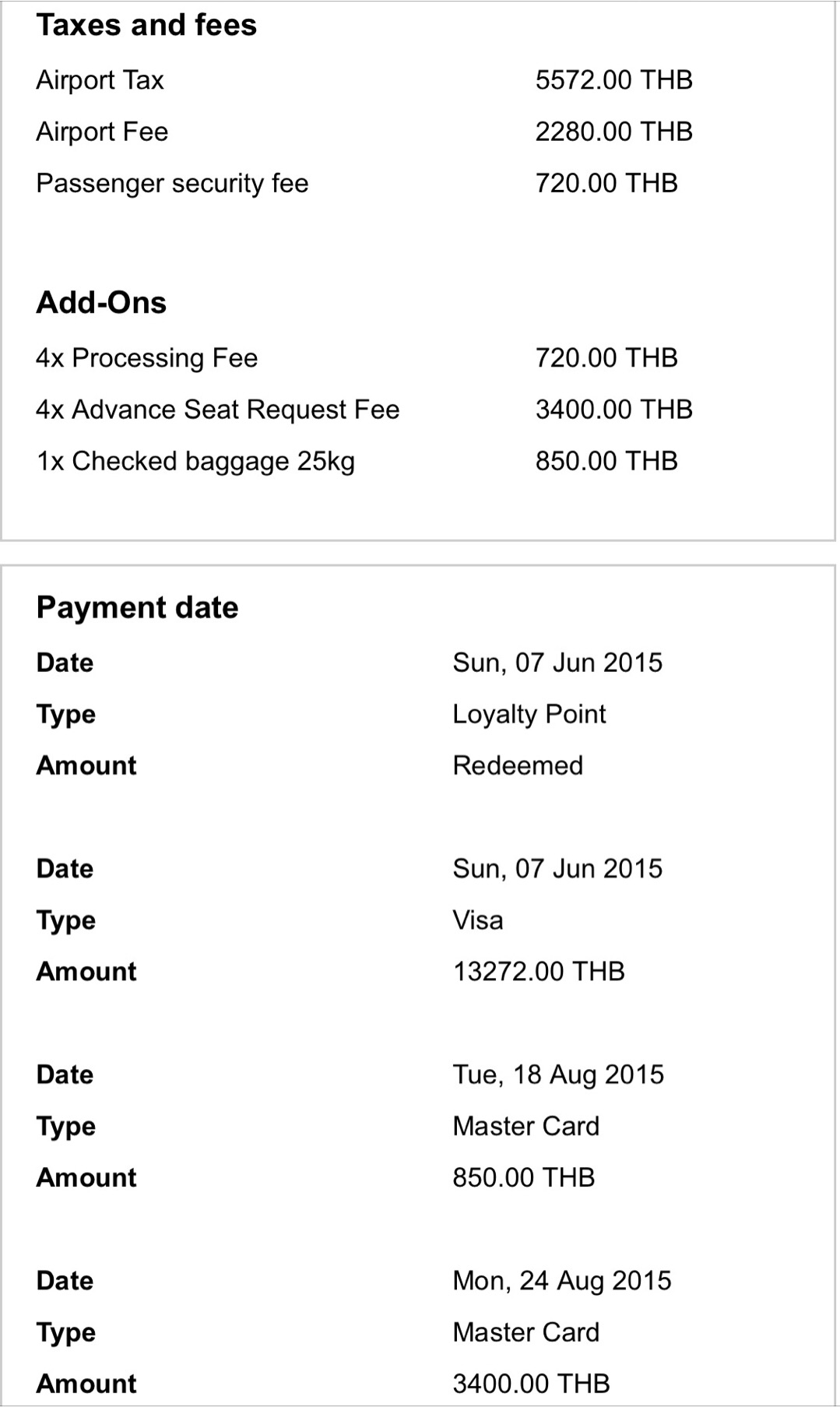Select the 1x Checked baggage 25kg item
The width and height of the screenshot is (840, 1407).
point(195,462)
